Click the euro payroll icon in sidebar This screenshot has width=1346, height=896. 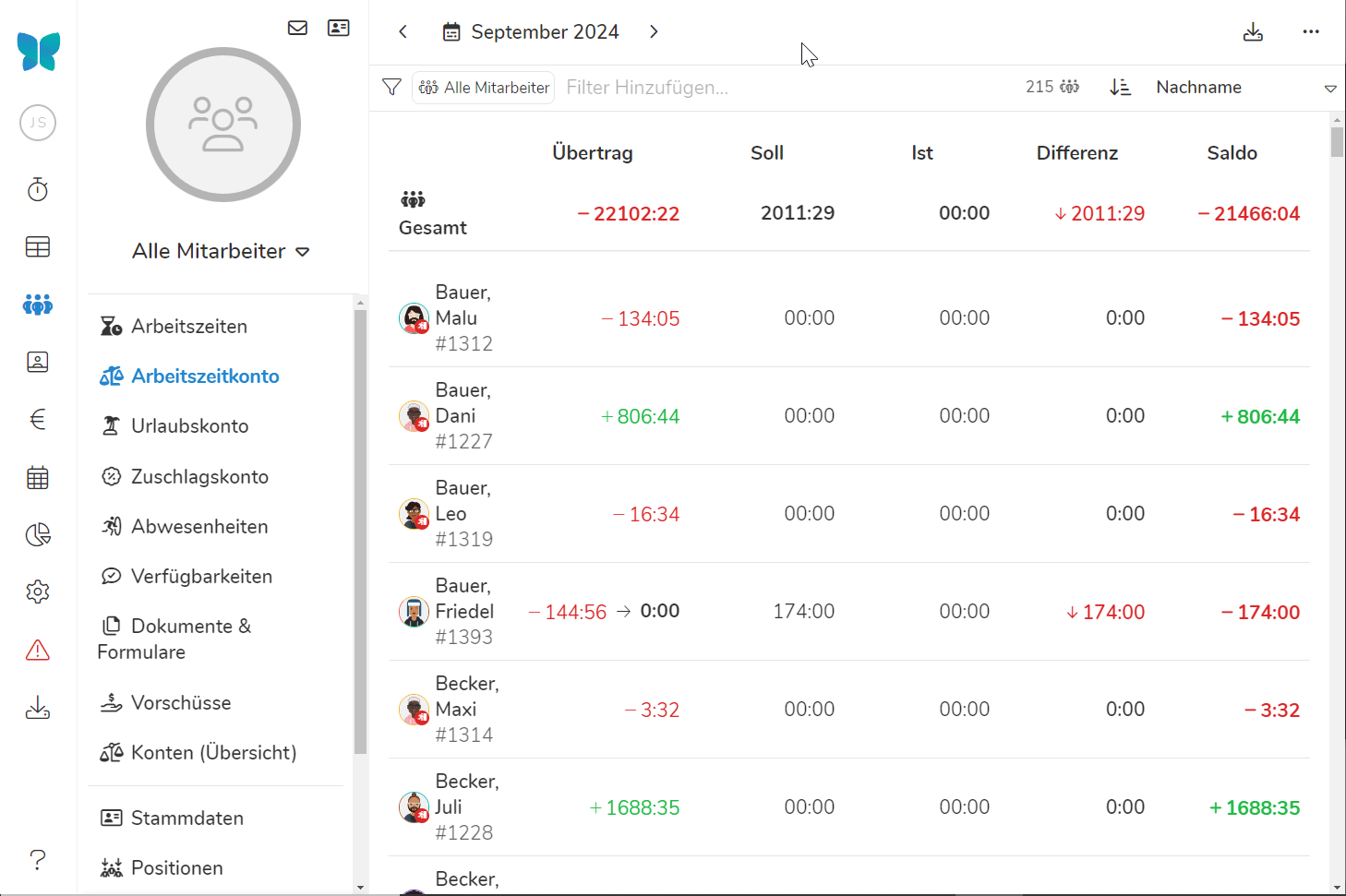pos(38,420)
